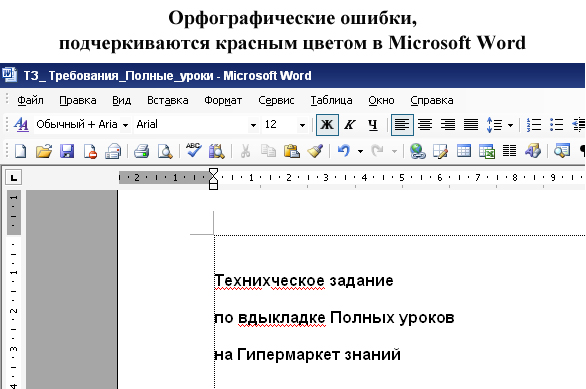Toggle underline formatting (Ч)
Screen dimensions: 586x389
pyautogui.click(x=373, y=125)
